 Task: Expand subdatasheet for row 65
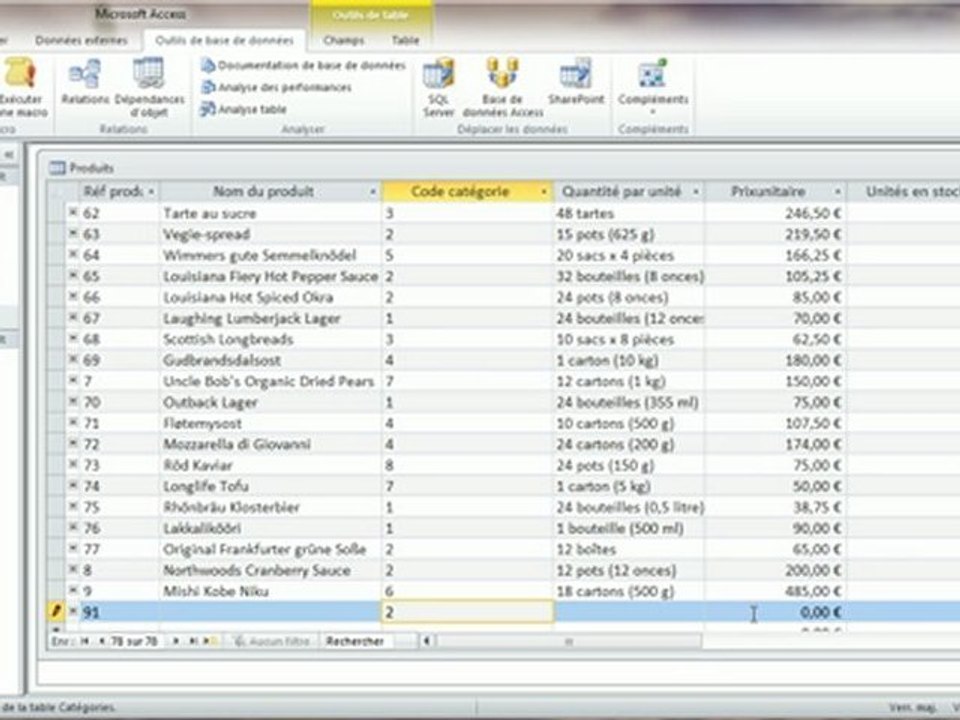click(x=73, y=276)
